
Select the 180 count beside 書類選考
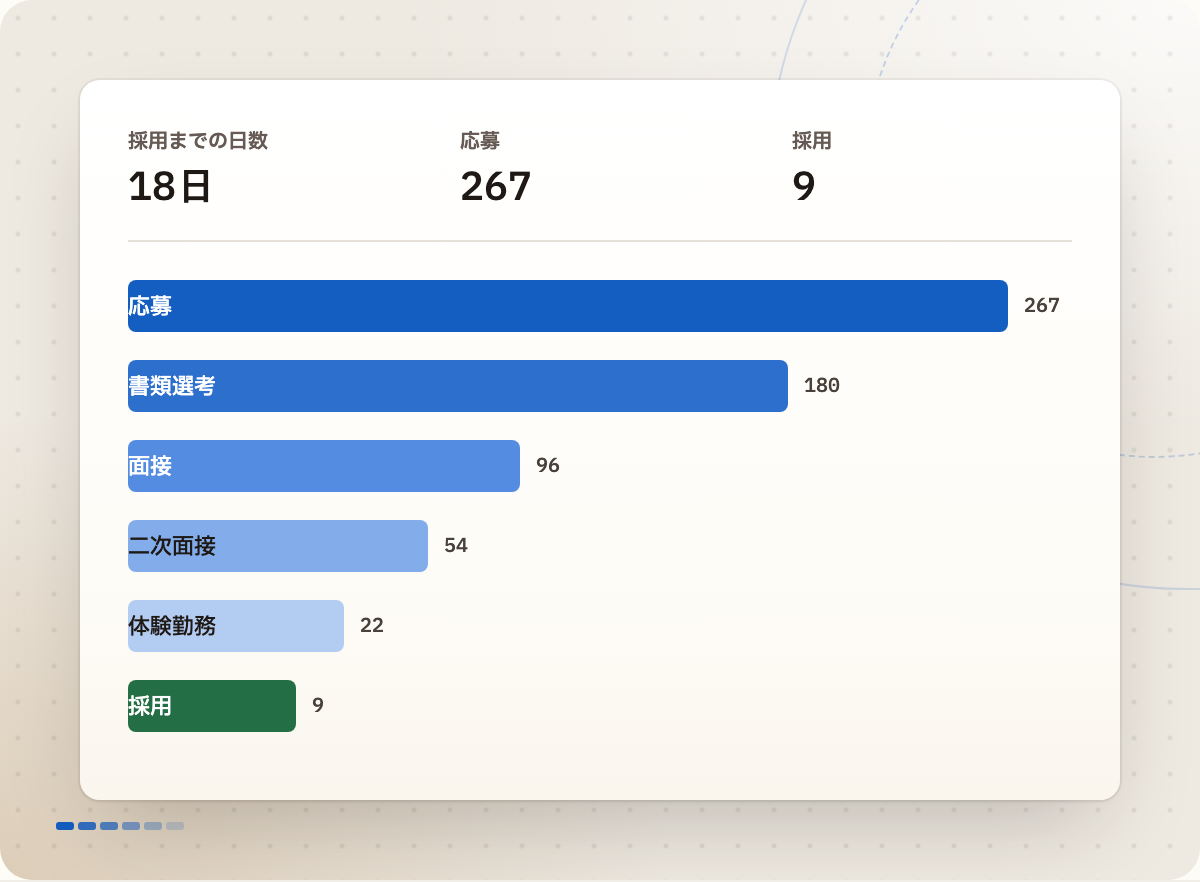pyautogui.click(x=822, y=386)
